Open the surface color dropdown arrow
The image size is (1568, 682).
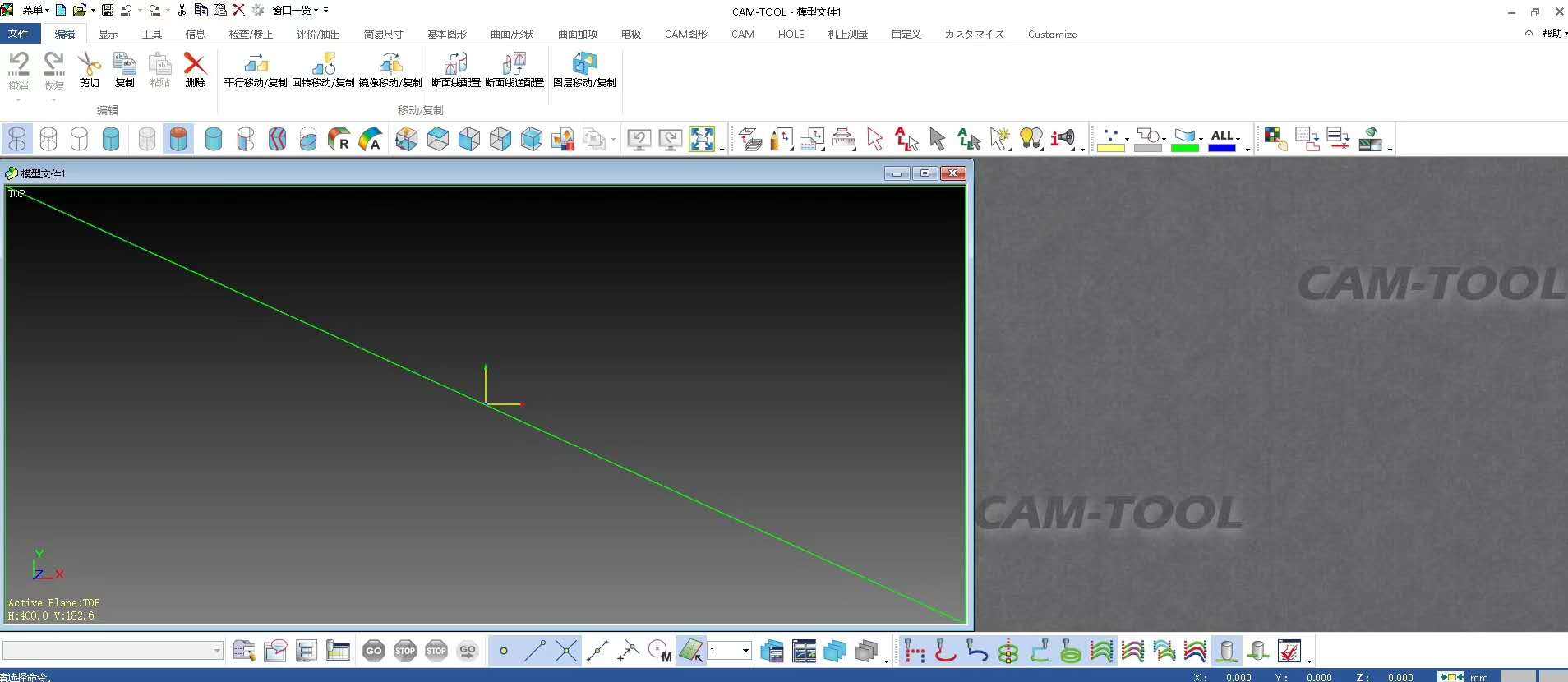(x=1201, y=137)
